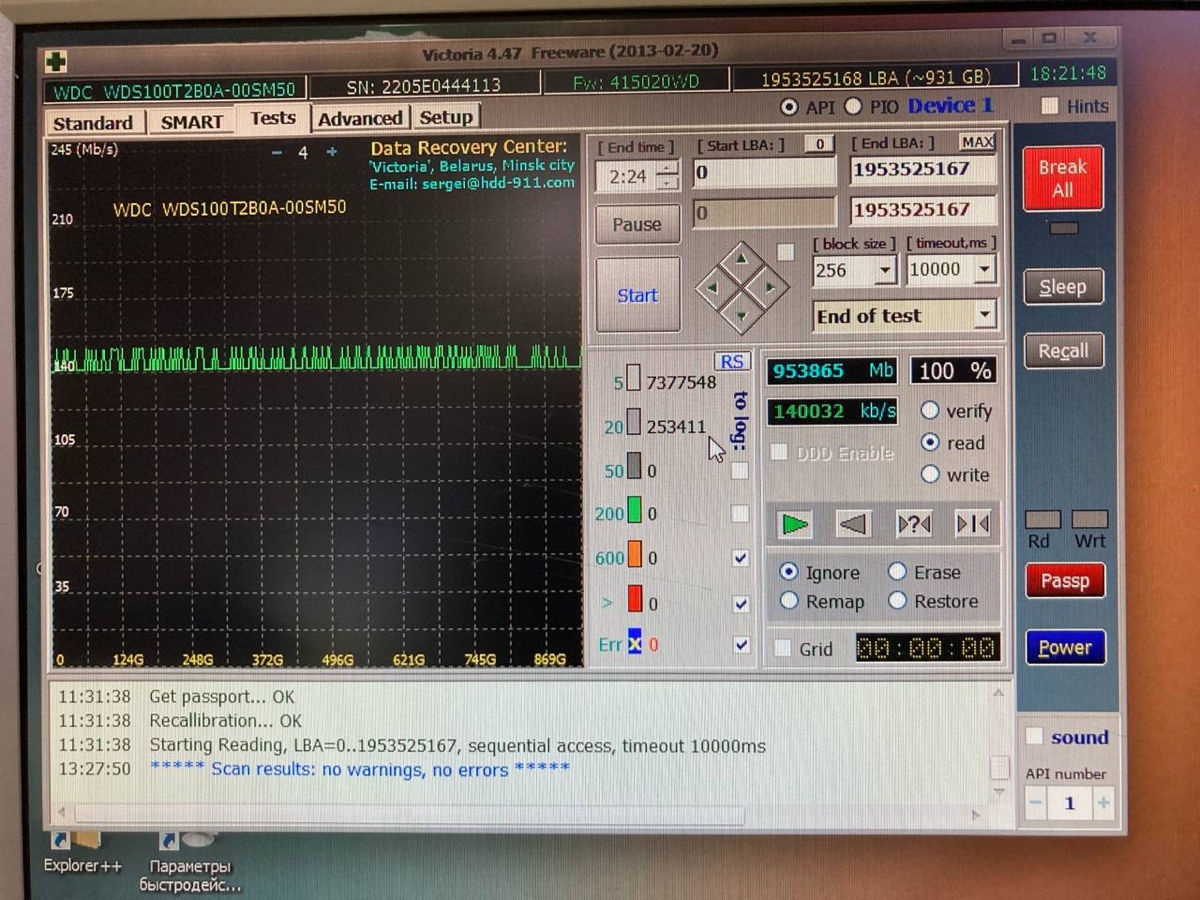This screenshot has height=900, width=1200.
Task: Click the green cross icon in title bar
Action: point(56,61)
